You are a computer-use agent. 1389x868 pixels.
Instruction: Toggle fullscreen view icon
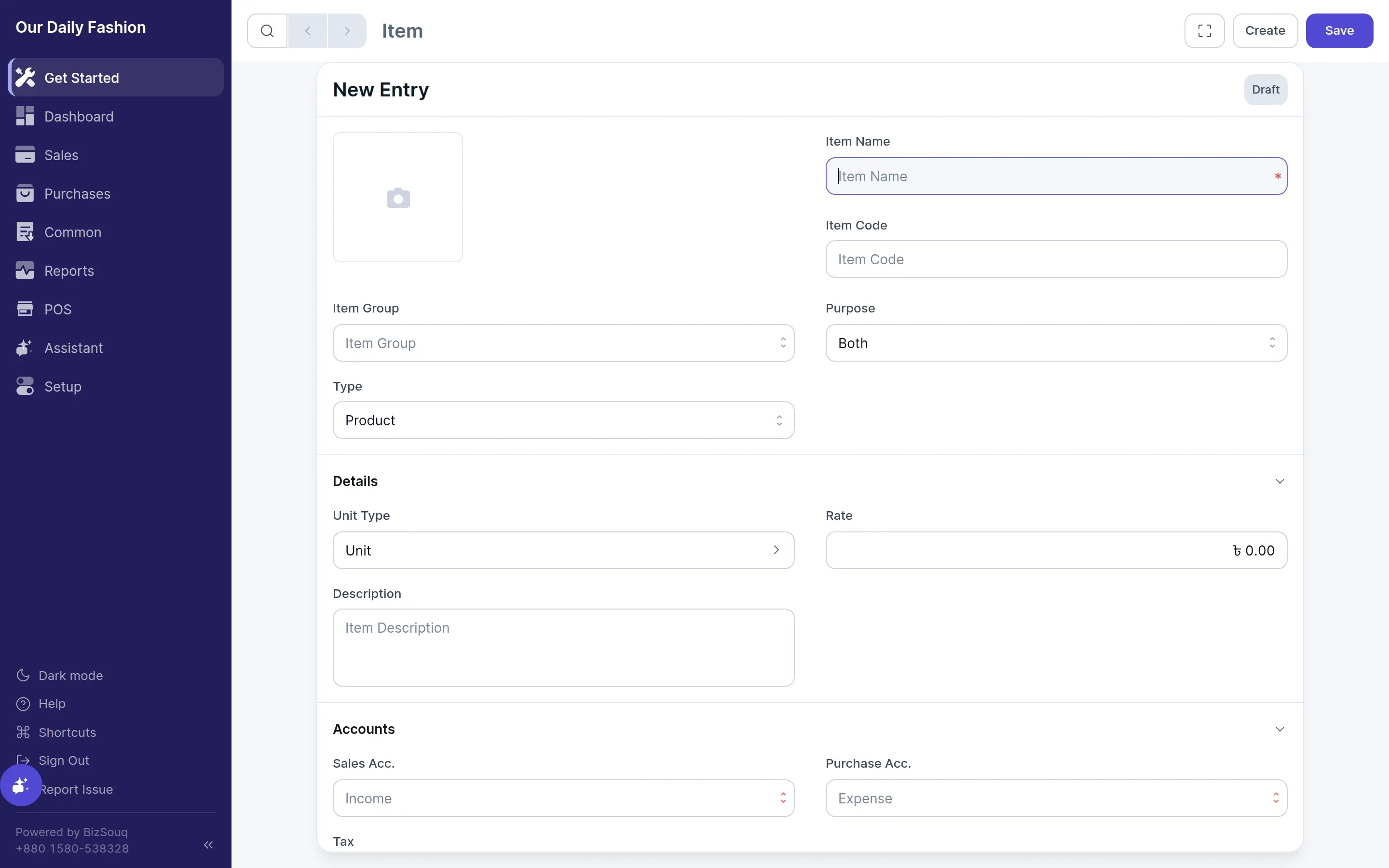click(x=1204, y=30)
